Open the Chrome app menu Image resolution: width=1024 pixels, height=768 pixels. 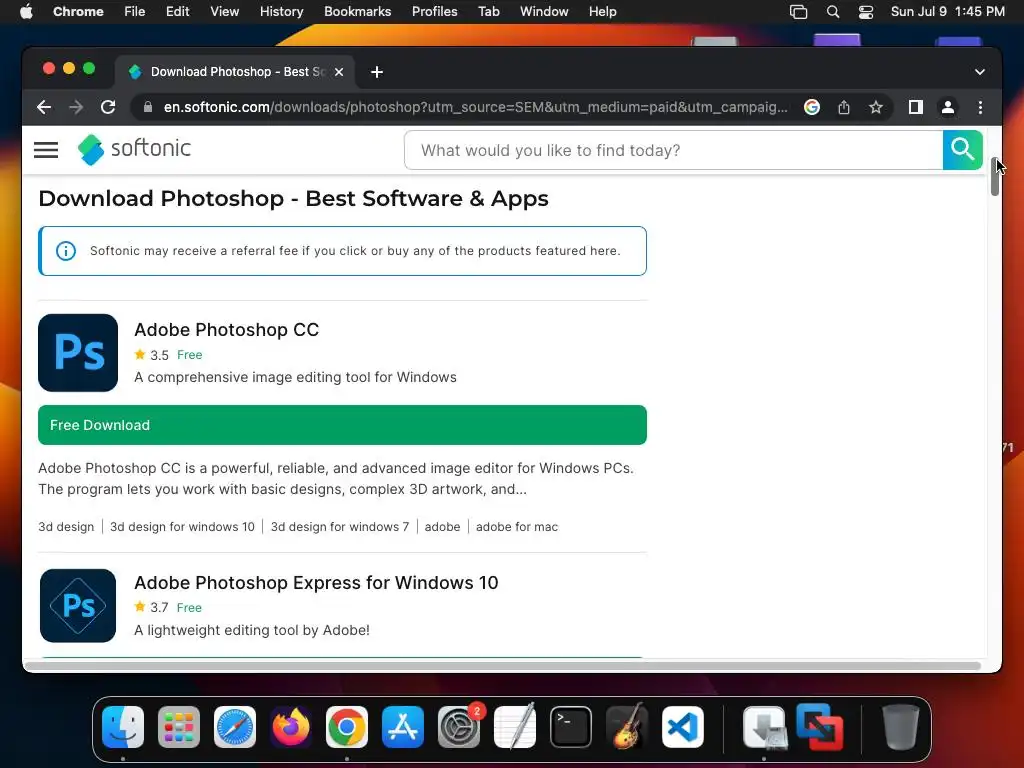[78, 11]
